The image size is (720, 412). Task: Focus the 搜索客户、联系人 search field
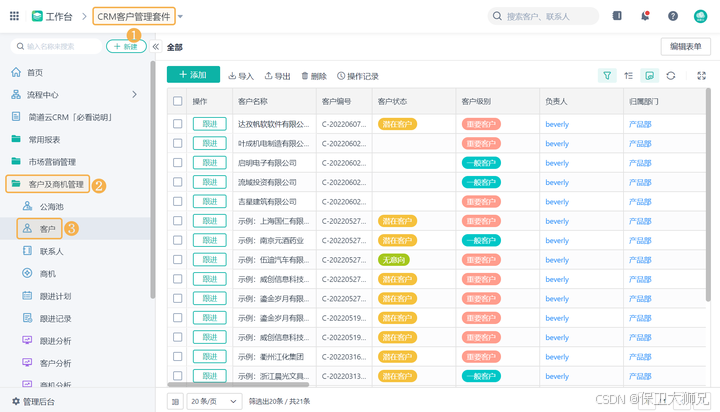point(543,17)
